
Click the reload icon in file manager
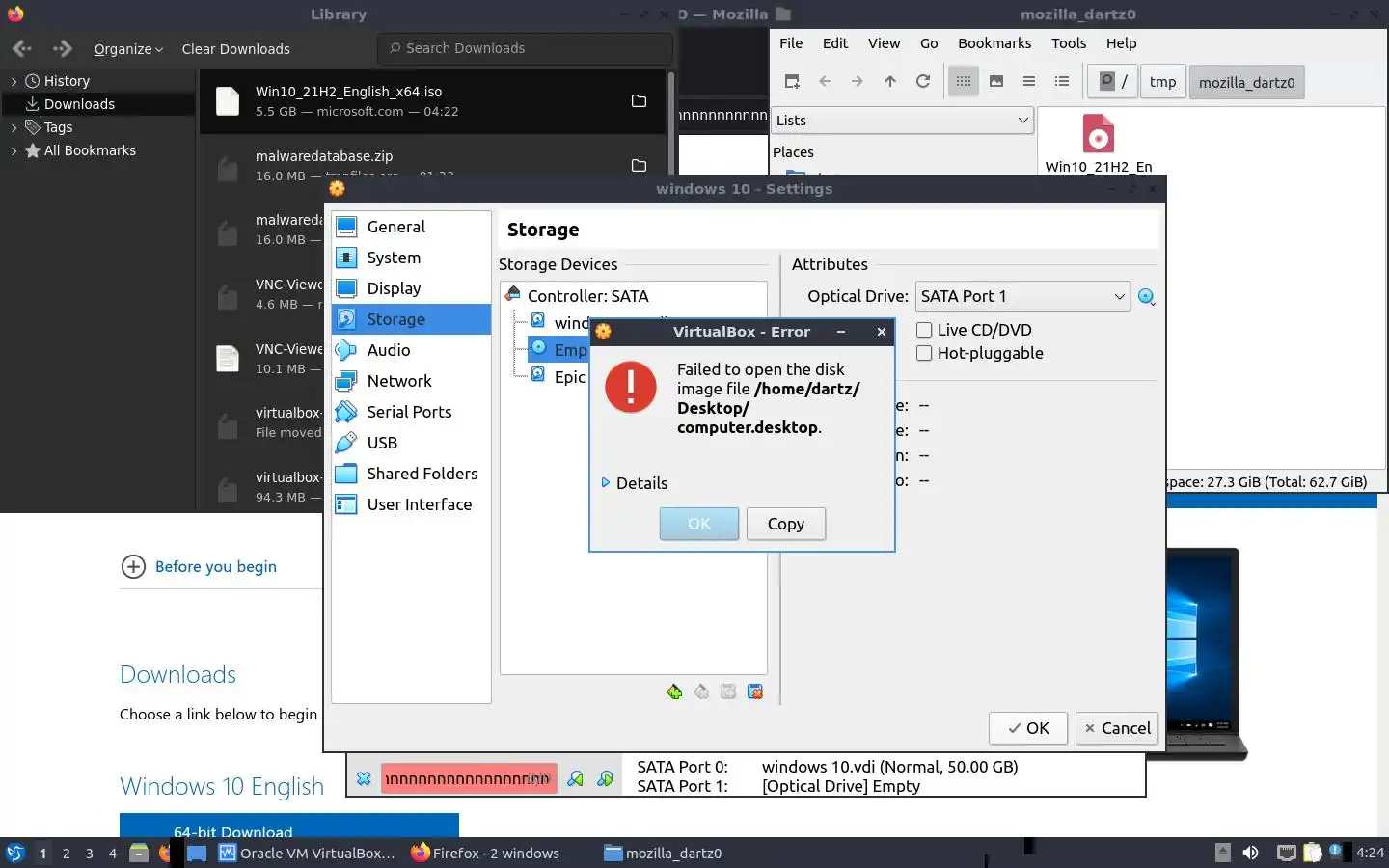(x=923, y=81)
